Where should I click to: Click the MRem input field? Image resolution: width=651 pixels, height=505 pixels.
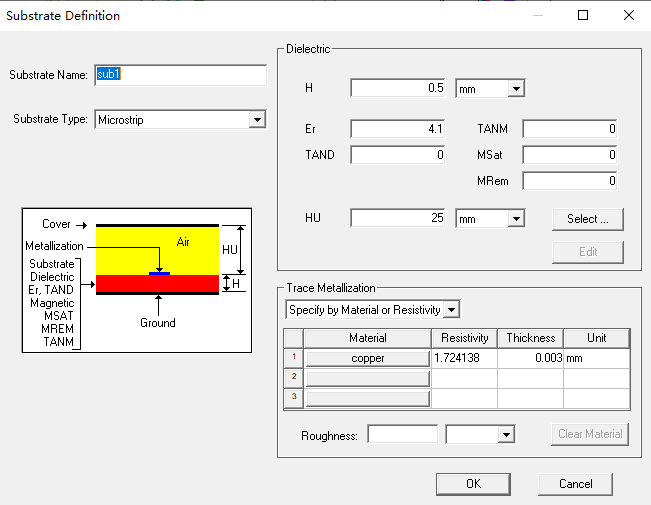click(570, 181)
